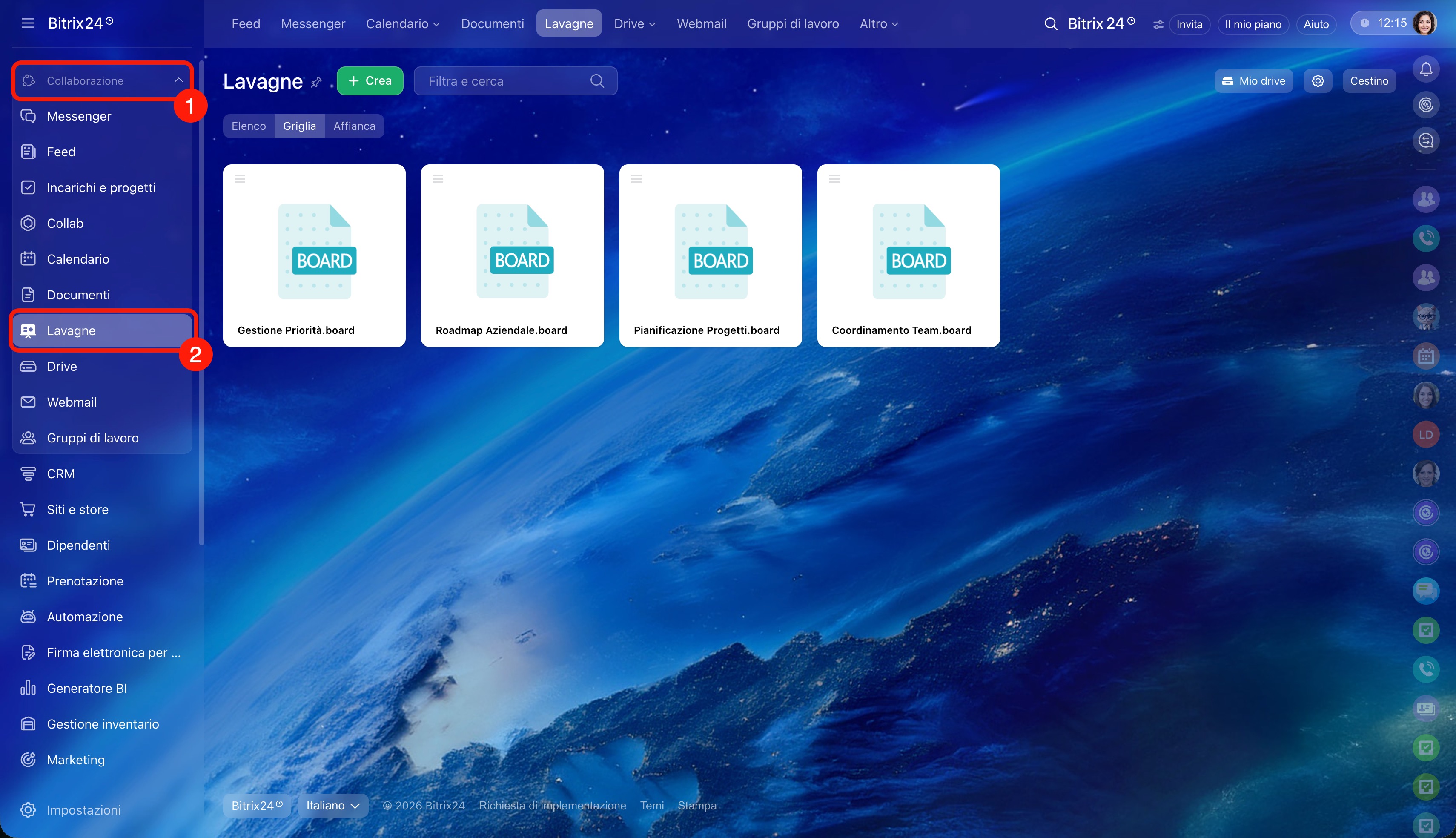The width and height of the screenshot is (1456, 838).
Task: Open the Cestino button
Action: click(x=1369, y=81)
